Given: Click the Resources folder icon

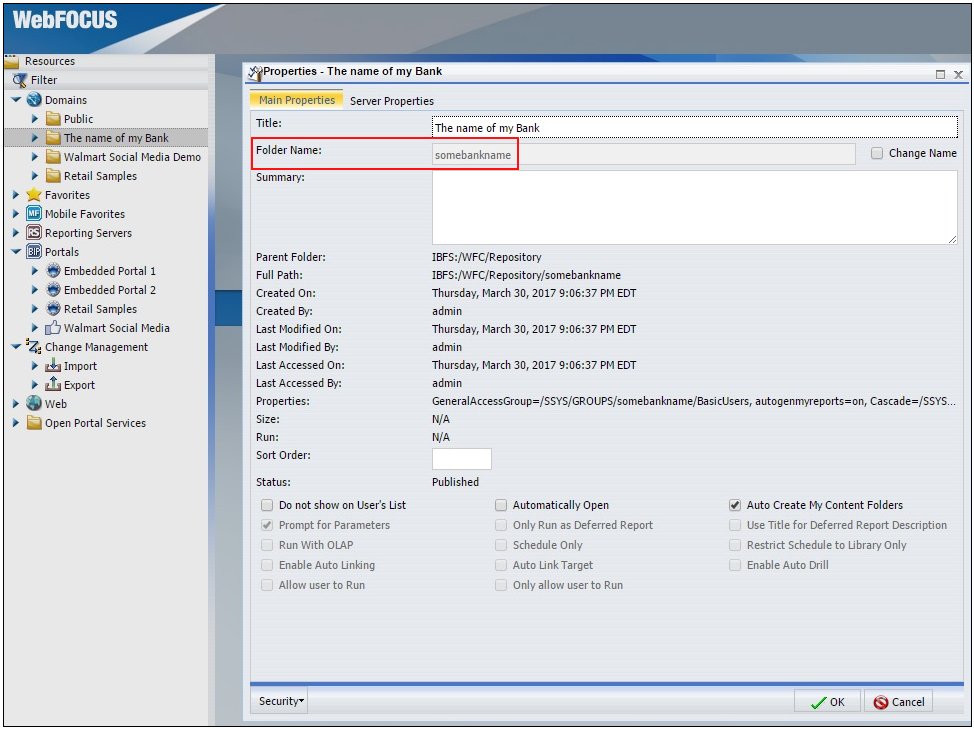Looking at the screenshot, I should 12,61.
